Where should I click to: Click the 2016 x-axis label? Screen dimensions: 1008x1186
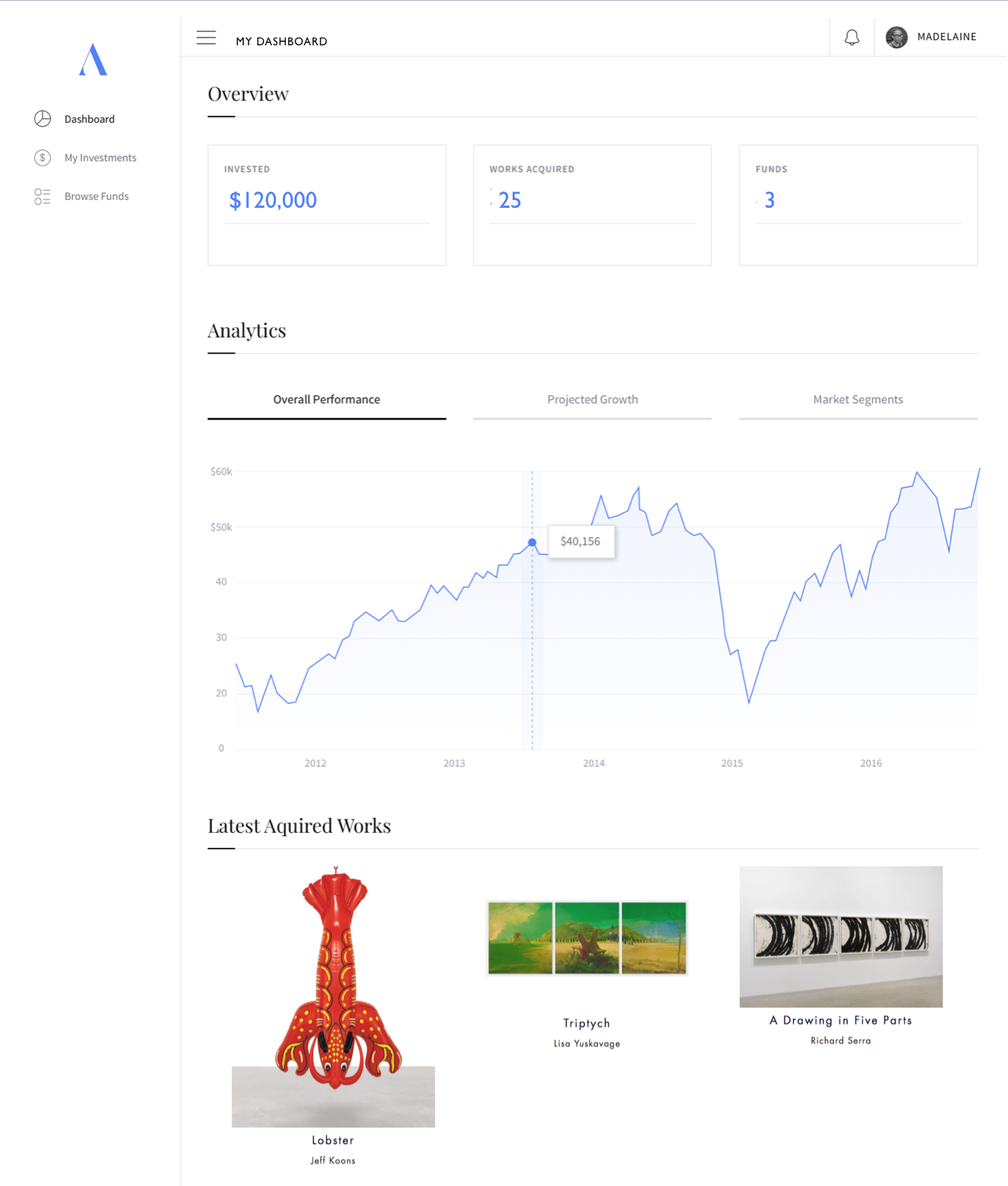871,763
